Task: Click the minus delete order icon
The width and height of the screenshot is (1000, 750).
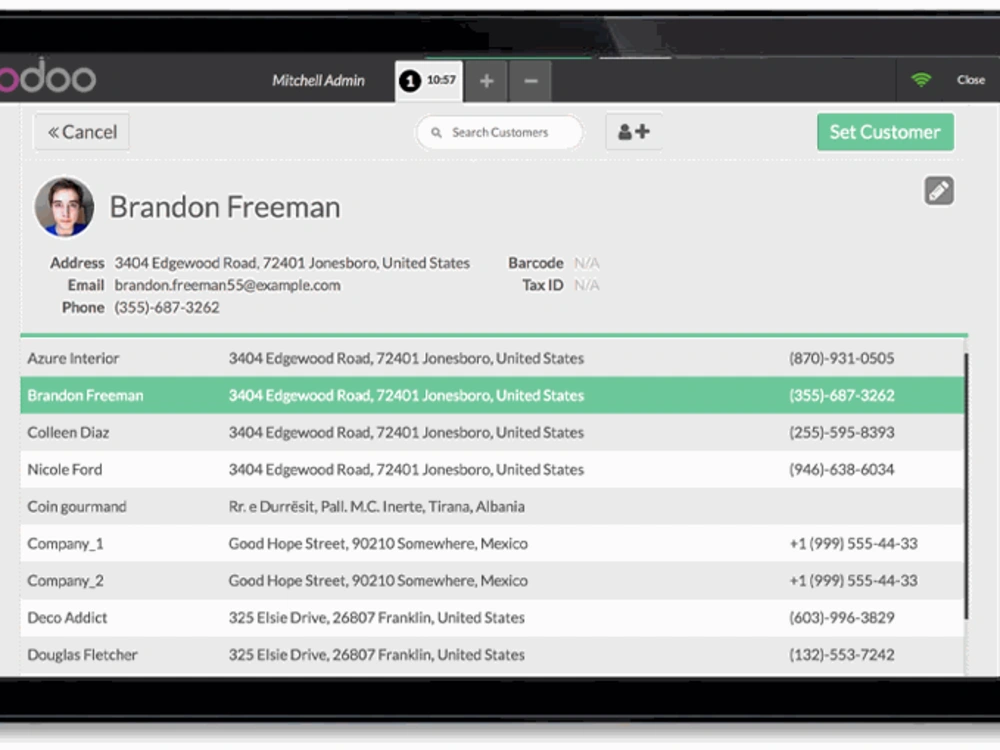Action: (531, 81)
